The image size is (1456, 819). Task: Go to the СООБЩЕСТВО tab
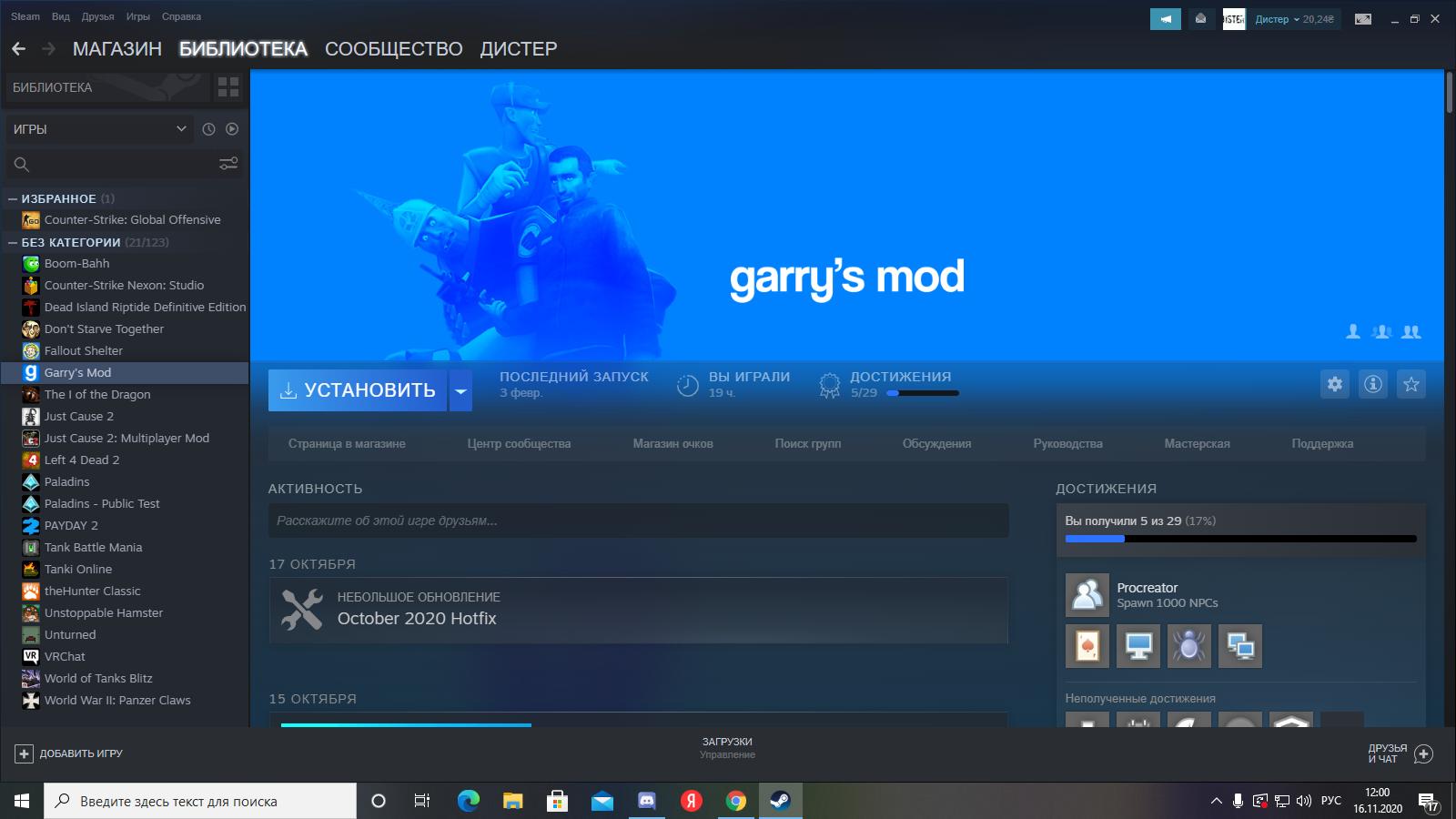[394, 49]
